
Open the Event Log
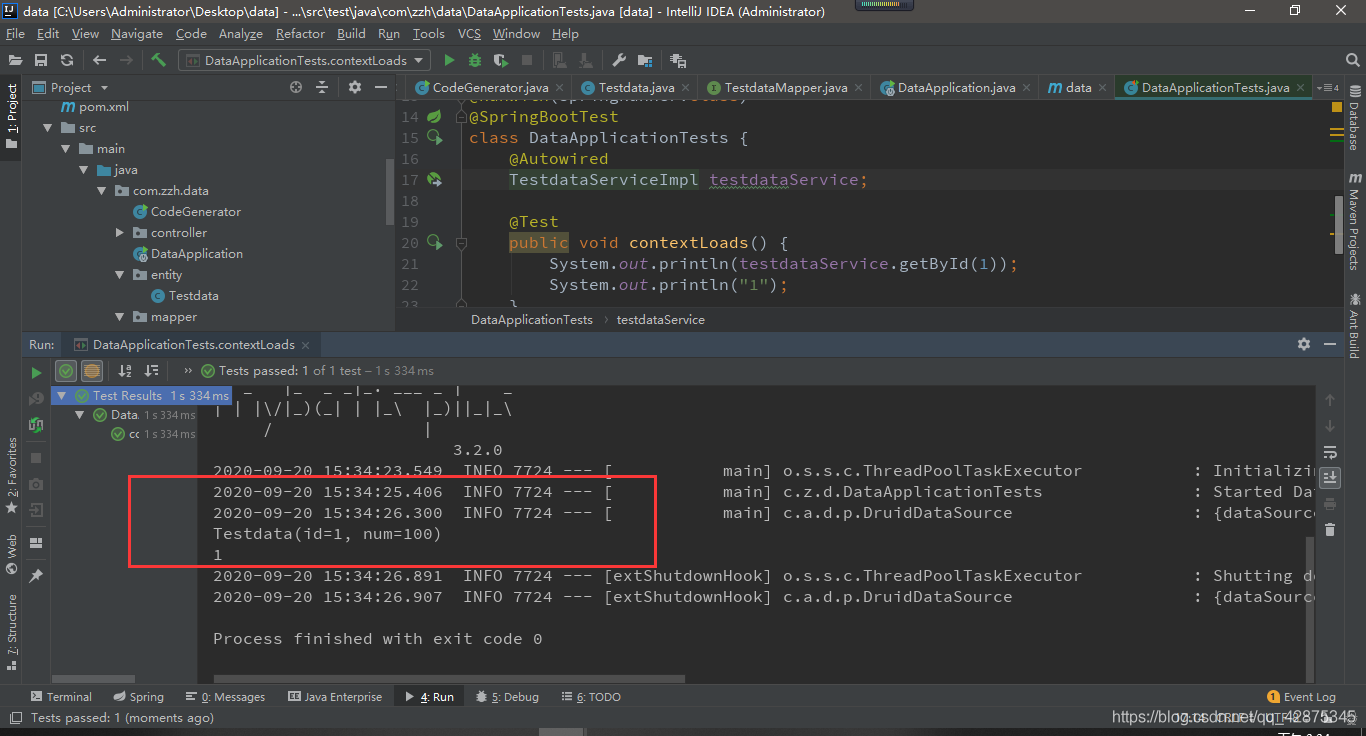point(1301,697)
